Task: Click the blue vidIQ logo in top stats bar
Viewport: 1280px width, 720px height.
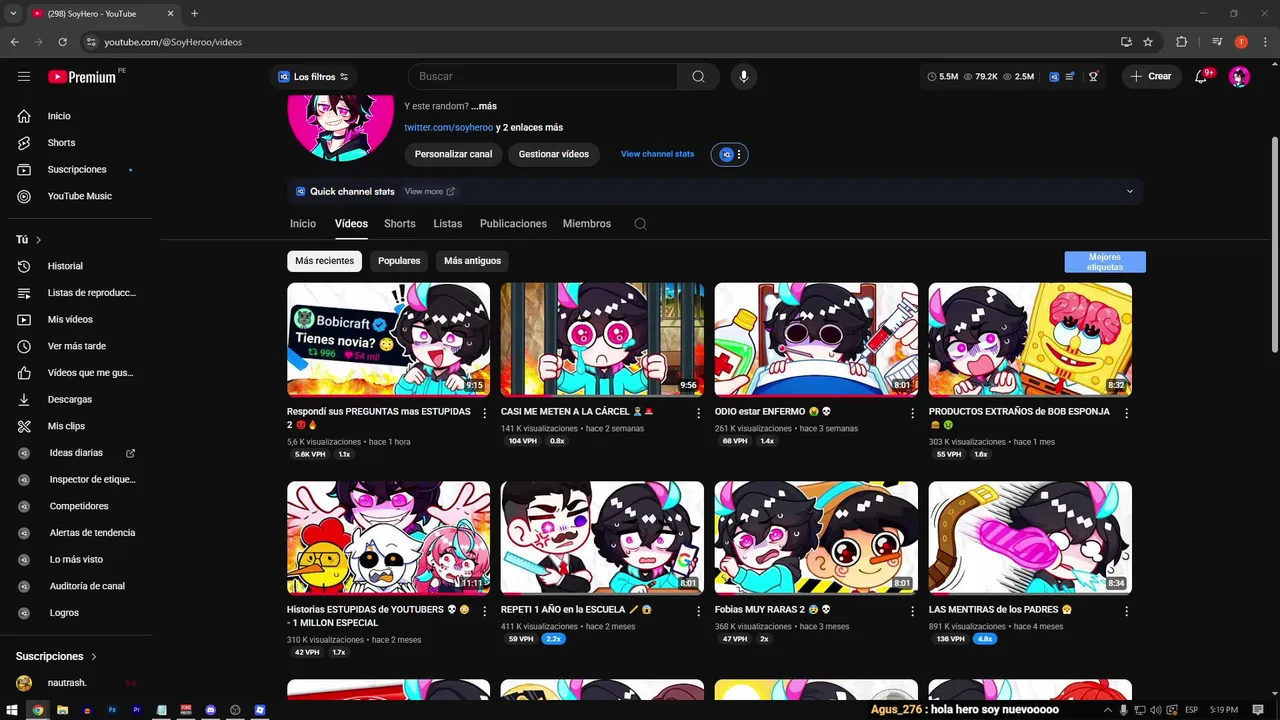Action: tap(1054, 76)
